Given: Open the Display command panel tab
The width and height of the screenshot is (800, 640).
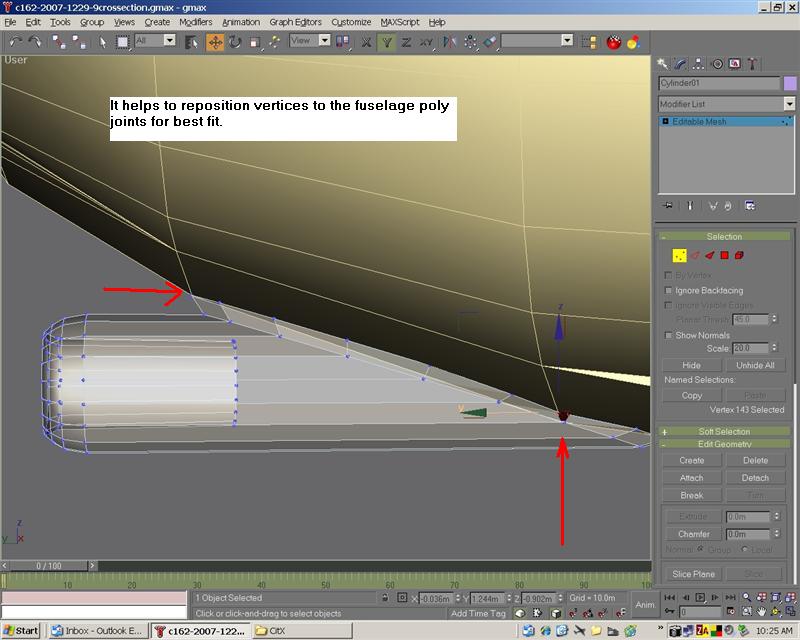Looking at the screenshot, I should click(x=735, y=63).
